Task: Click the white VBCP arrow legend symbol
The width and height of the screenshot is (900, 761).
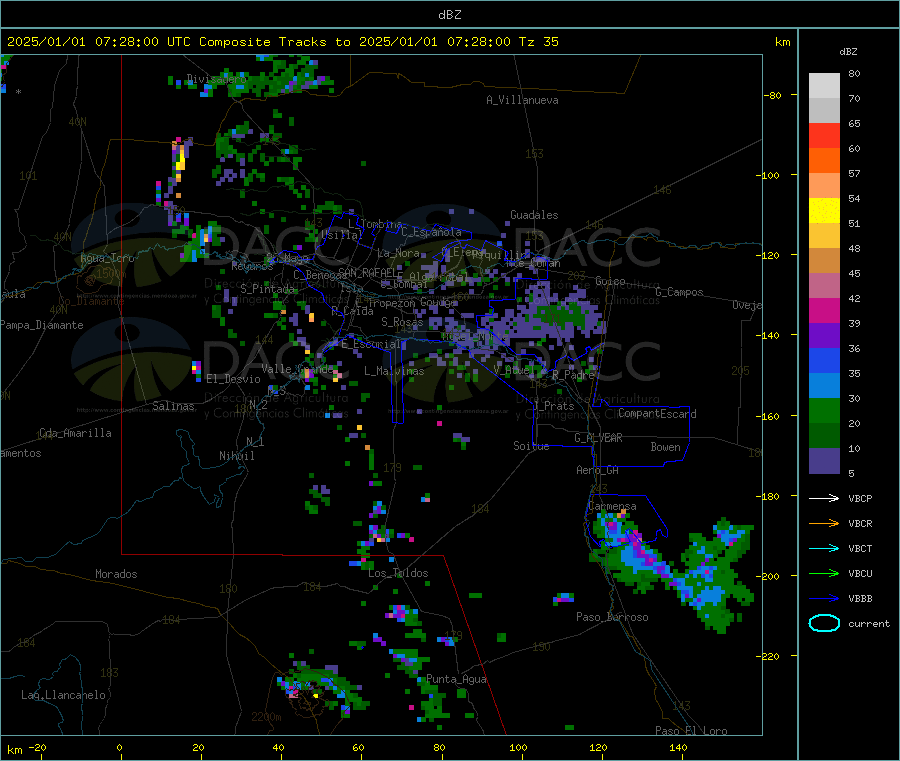Action: pos(824,498)
